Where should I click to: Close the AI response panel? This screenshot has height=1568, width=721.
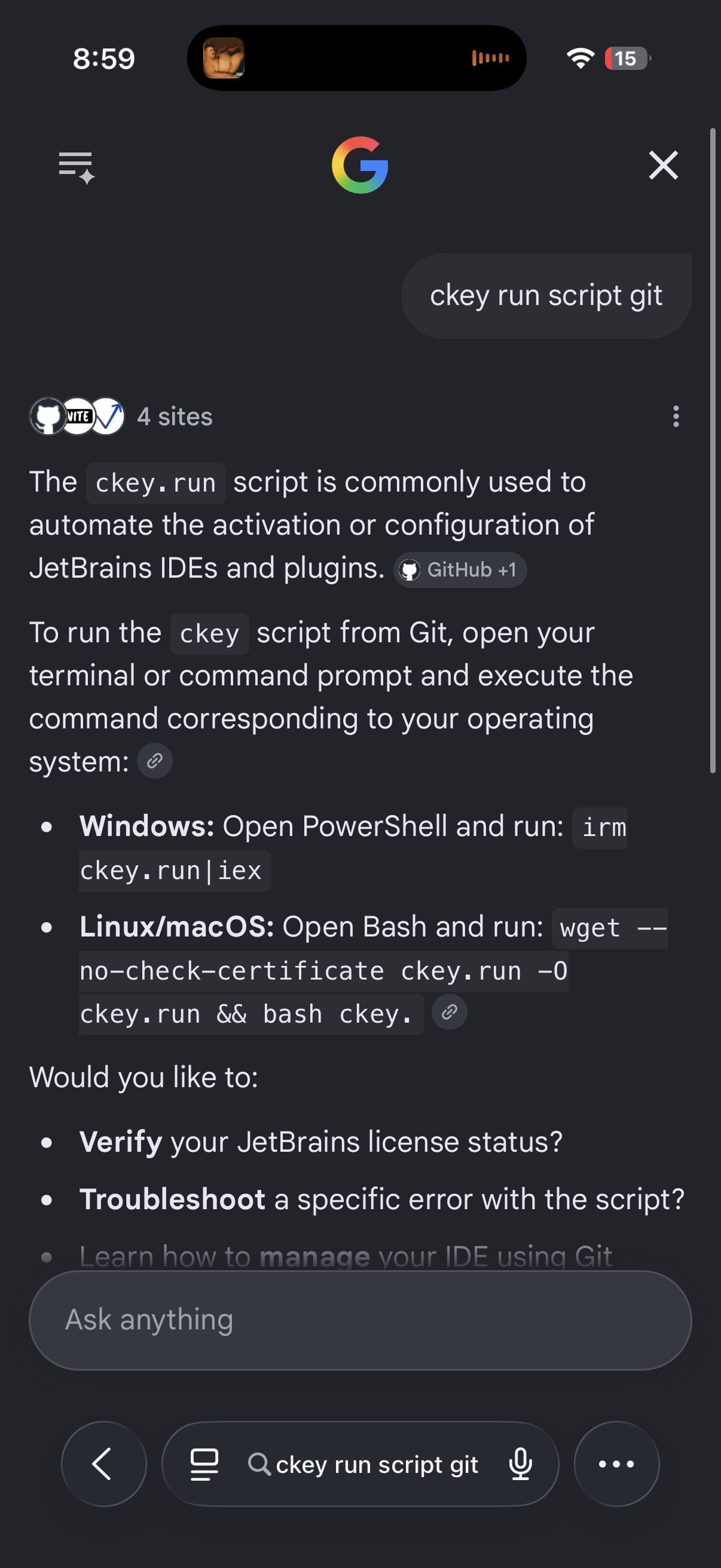click(x=663, y=165)
